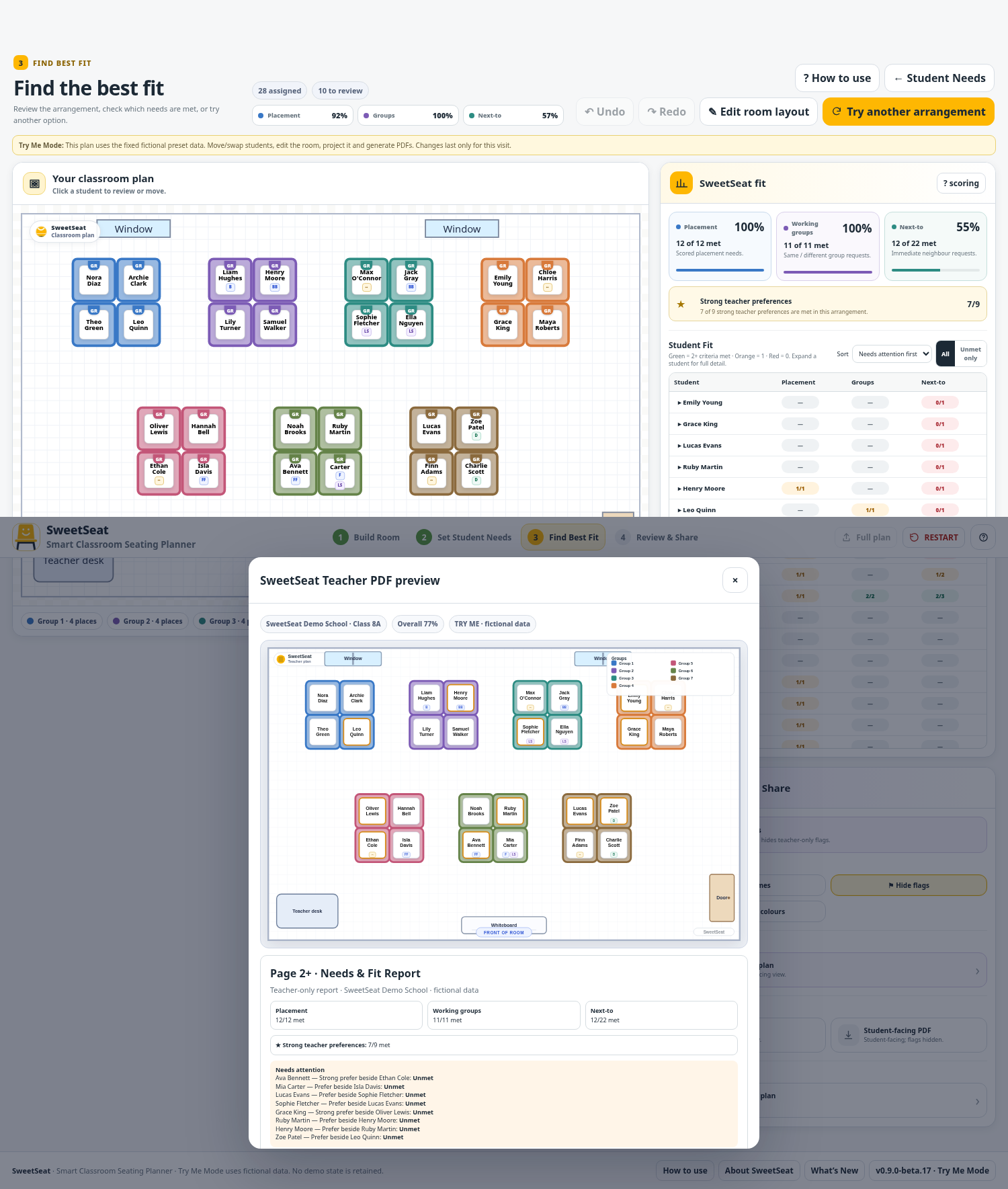This screenshot has width=1008, height=1189.
Task: Click the classroom plan grid icon
Action: point(34,183)
